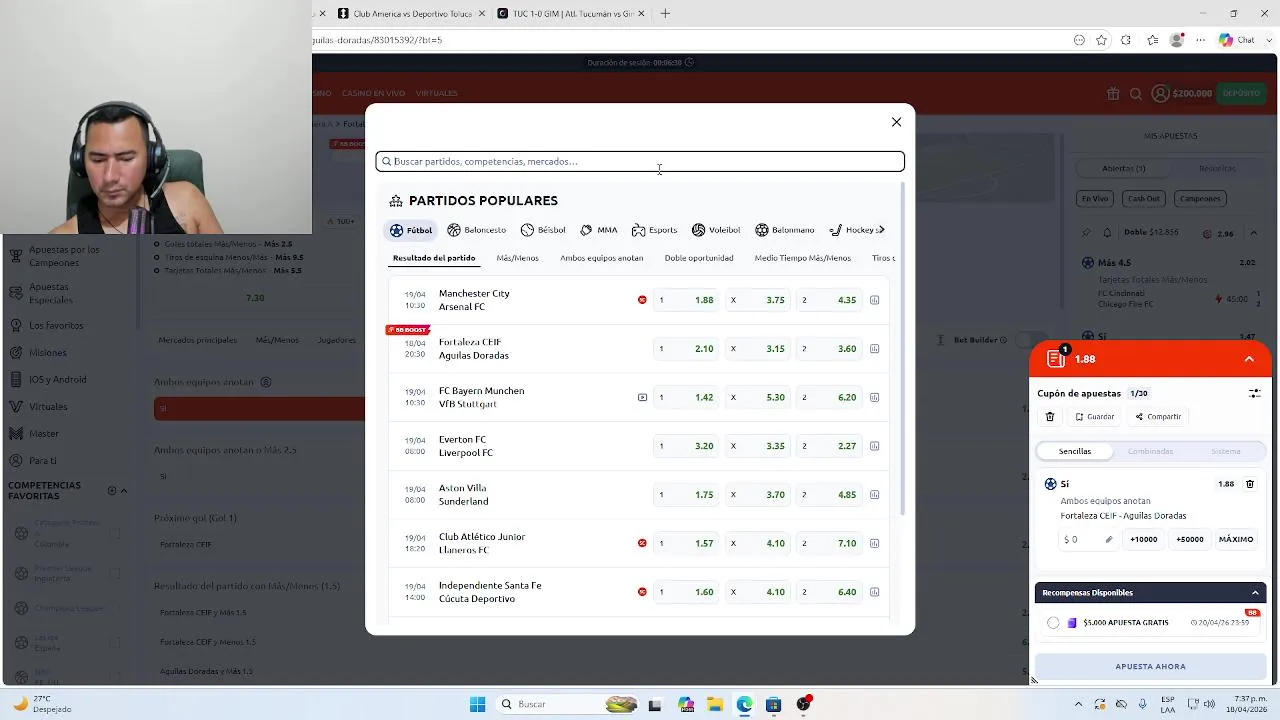The image size is (1280, 720).
Task: Click the taskbar Buscar search box
Action: (568, 704)
